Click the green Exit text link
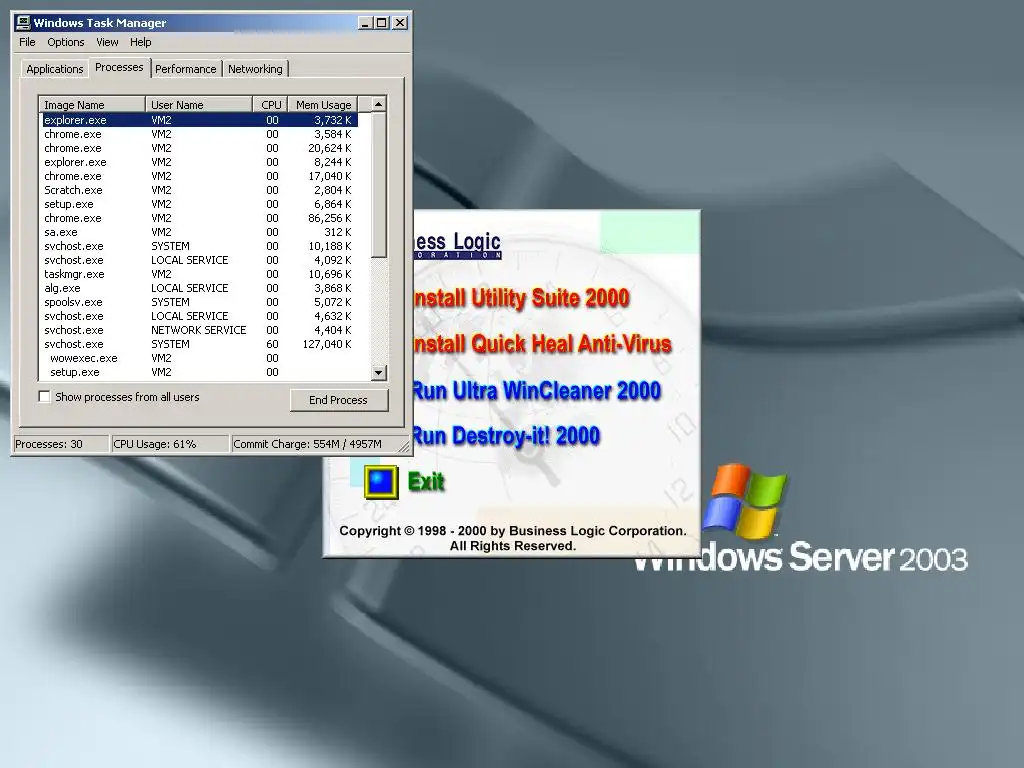The height and width of the screenshot is (768, 1024). point(426,482)
